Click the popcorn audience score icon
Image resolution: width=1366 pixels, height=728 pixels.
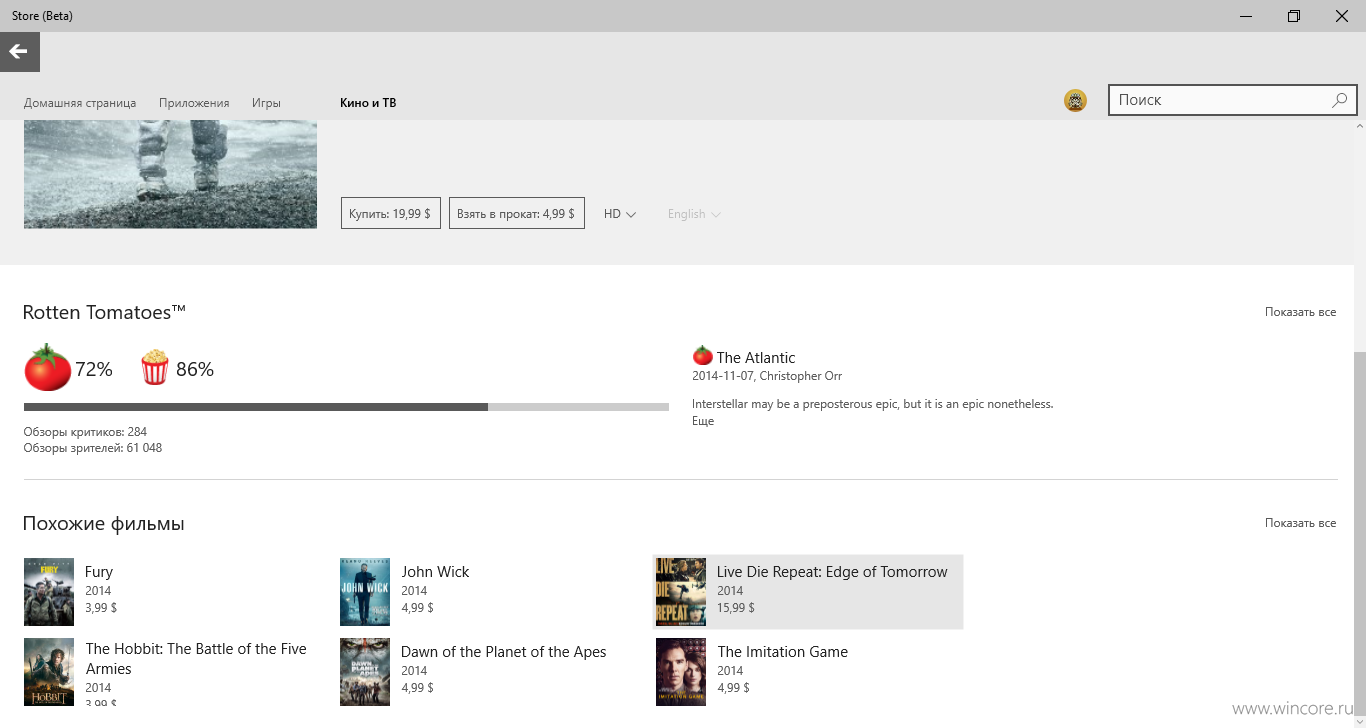[x=155, y=368]
